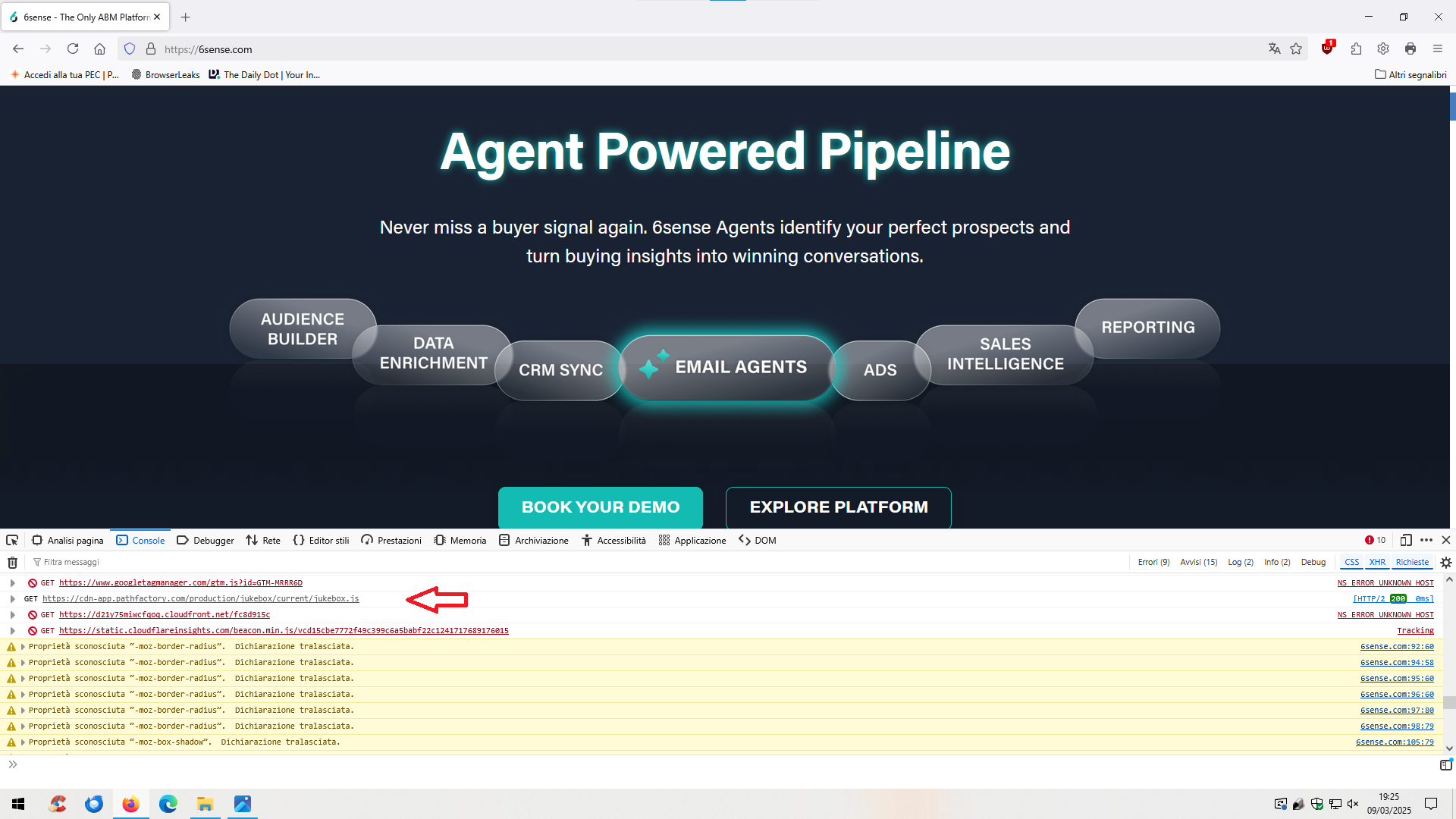This screenshot has height=819, width=1456.
Task: Close the developer tools panel
Action: tap(1446, 541)
